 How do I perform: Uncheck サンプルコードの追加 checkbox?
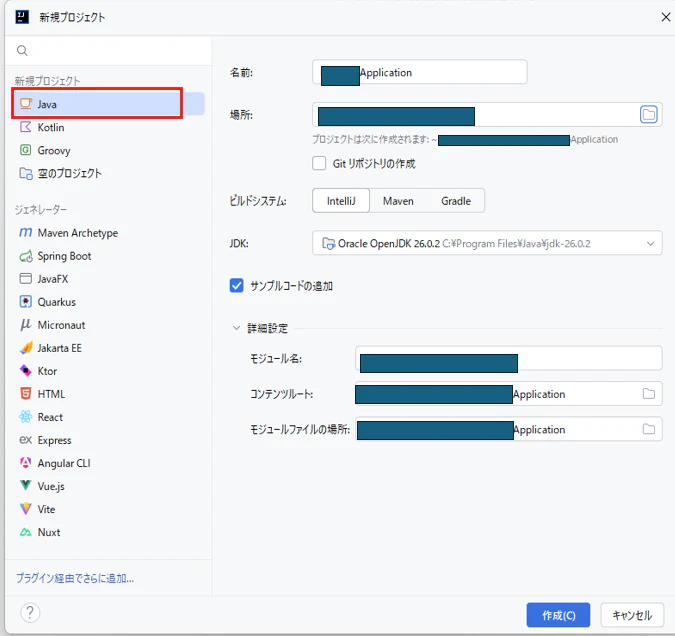point(236,285)
